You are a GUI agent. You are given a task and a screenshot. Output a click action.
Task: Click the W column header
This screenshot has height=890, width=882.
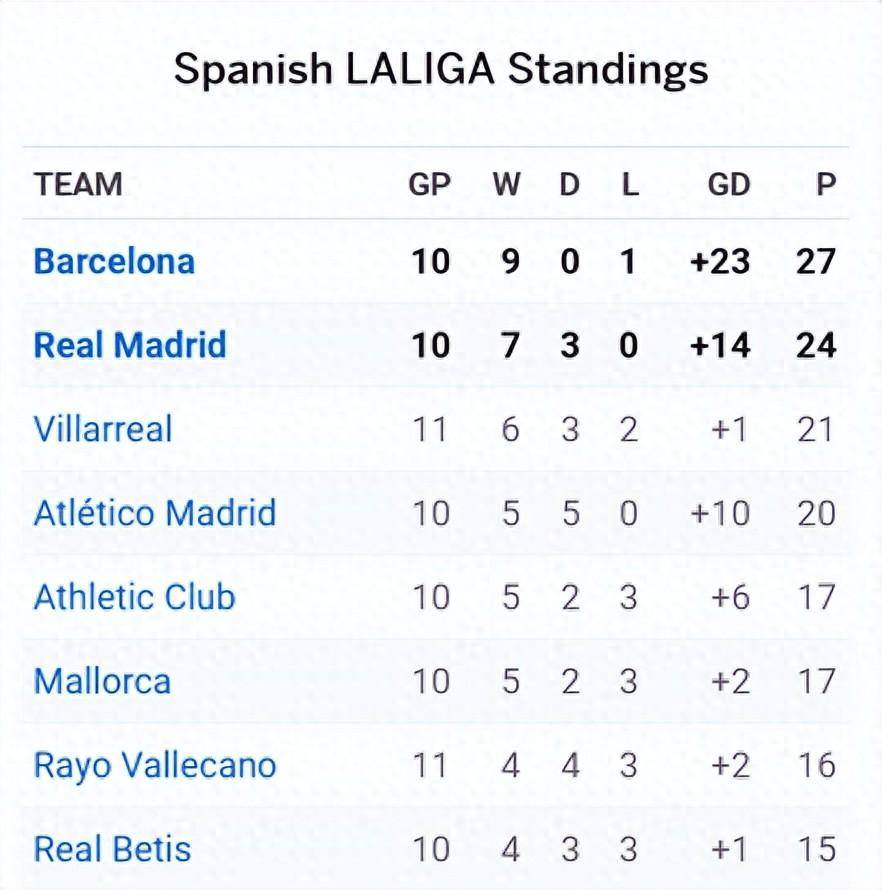tap(506, 184)
